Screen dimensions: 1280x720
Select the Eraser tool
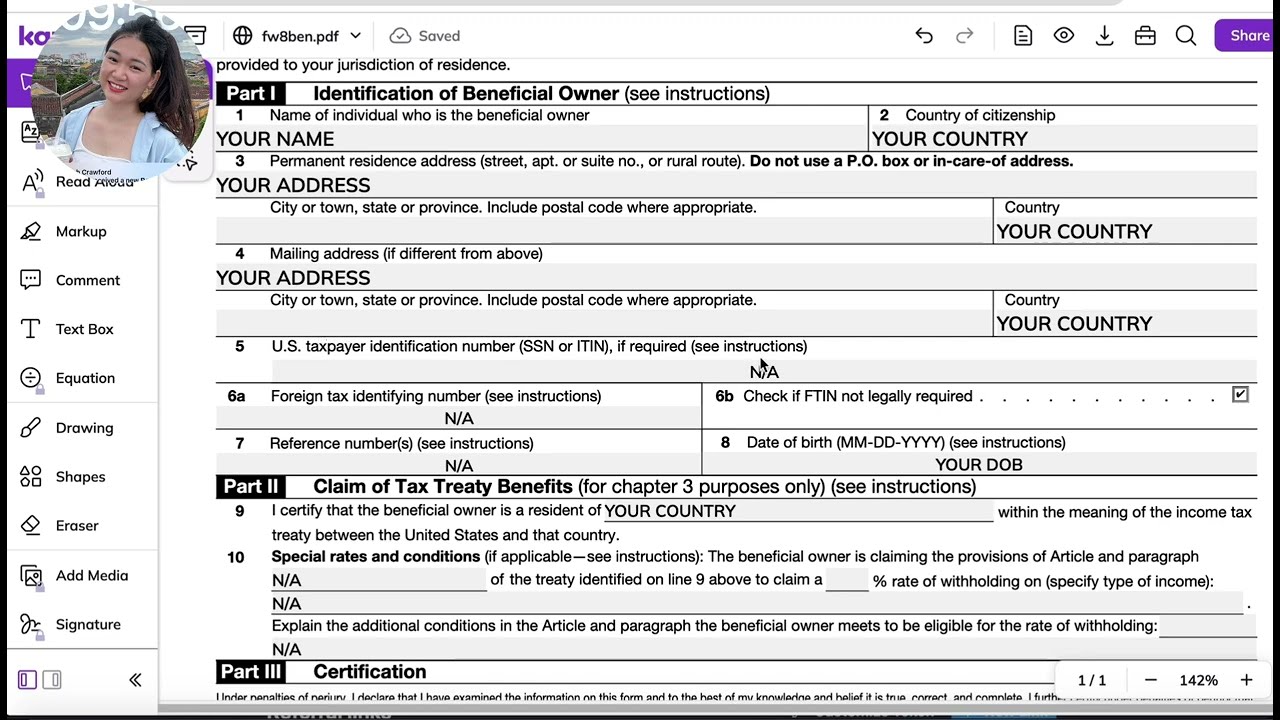[x=82, y=526]
